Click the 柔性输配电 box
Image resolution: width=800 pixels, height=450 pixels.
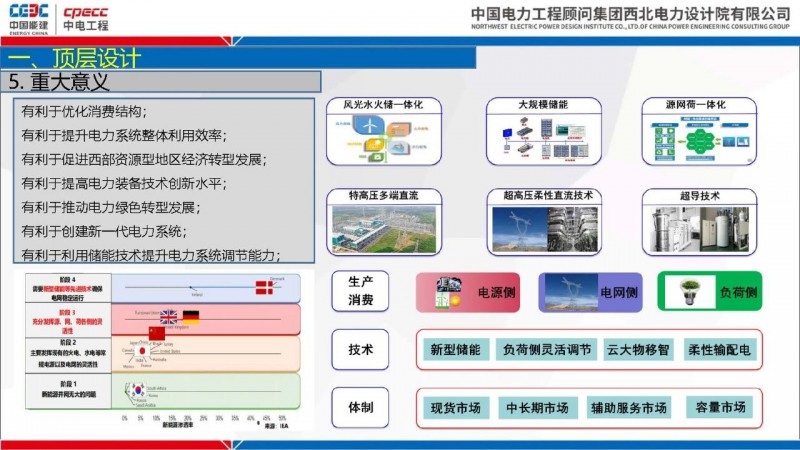718,350
